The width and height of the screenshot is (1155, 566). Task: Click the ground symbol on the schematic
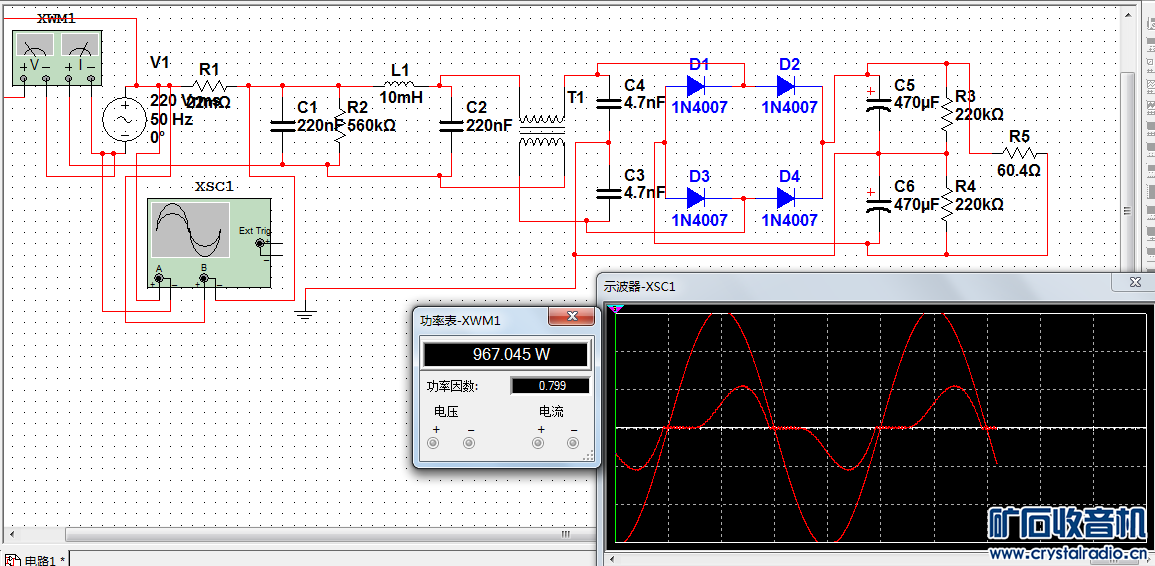click(305, 313)
